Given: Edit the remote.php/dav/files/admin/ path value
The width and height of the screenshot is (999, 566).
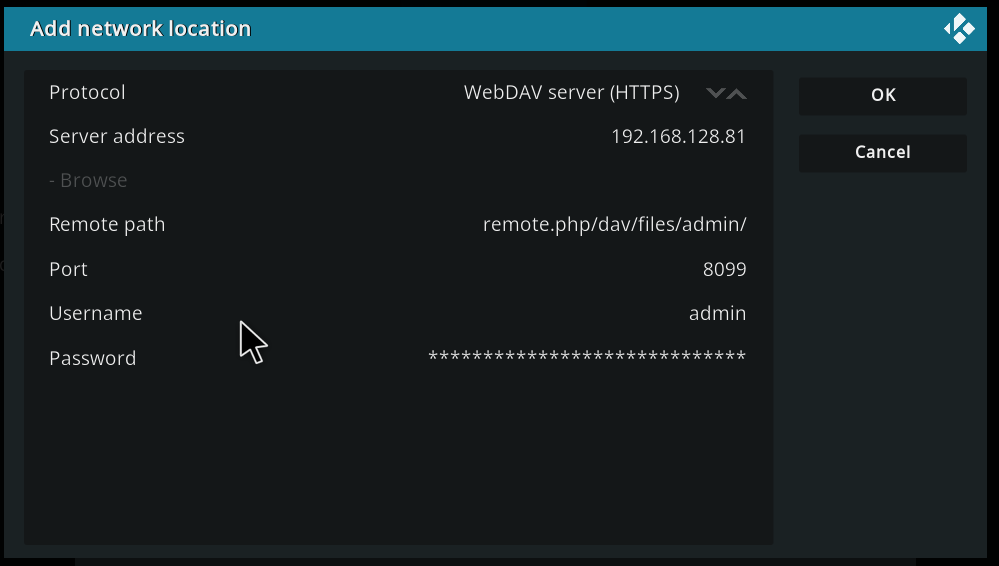Looking at the screenshot, I should pos(614,224).
